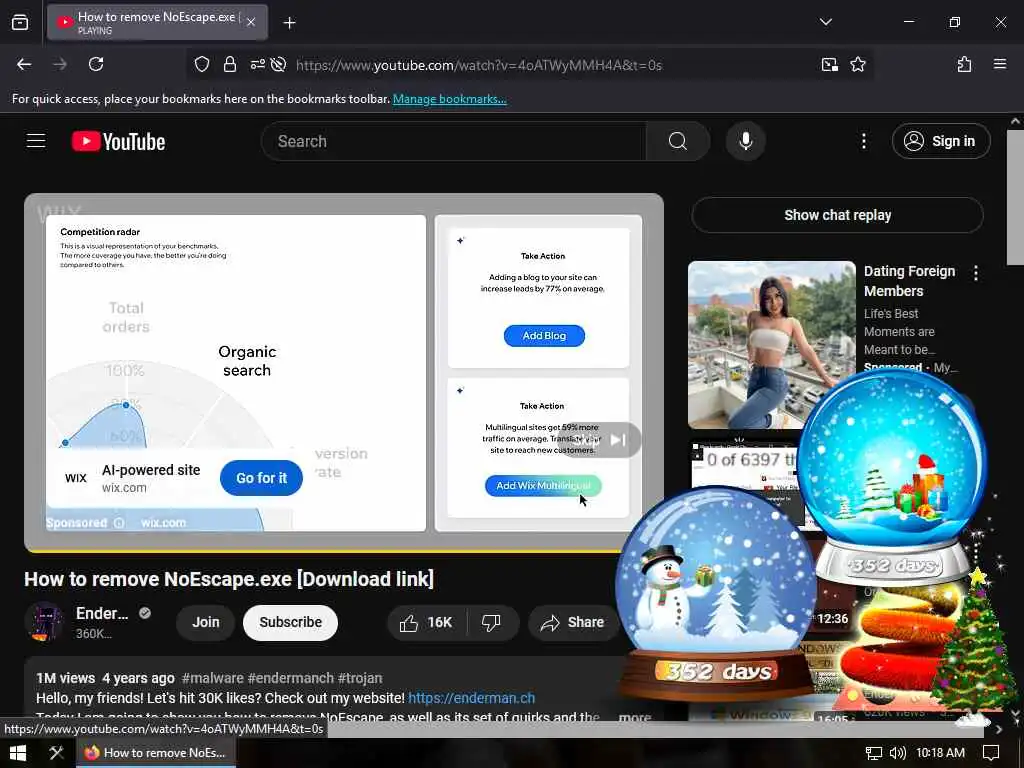Reload the current page
This screenshot has height=768, width=1024.
point(96,64)
